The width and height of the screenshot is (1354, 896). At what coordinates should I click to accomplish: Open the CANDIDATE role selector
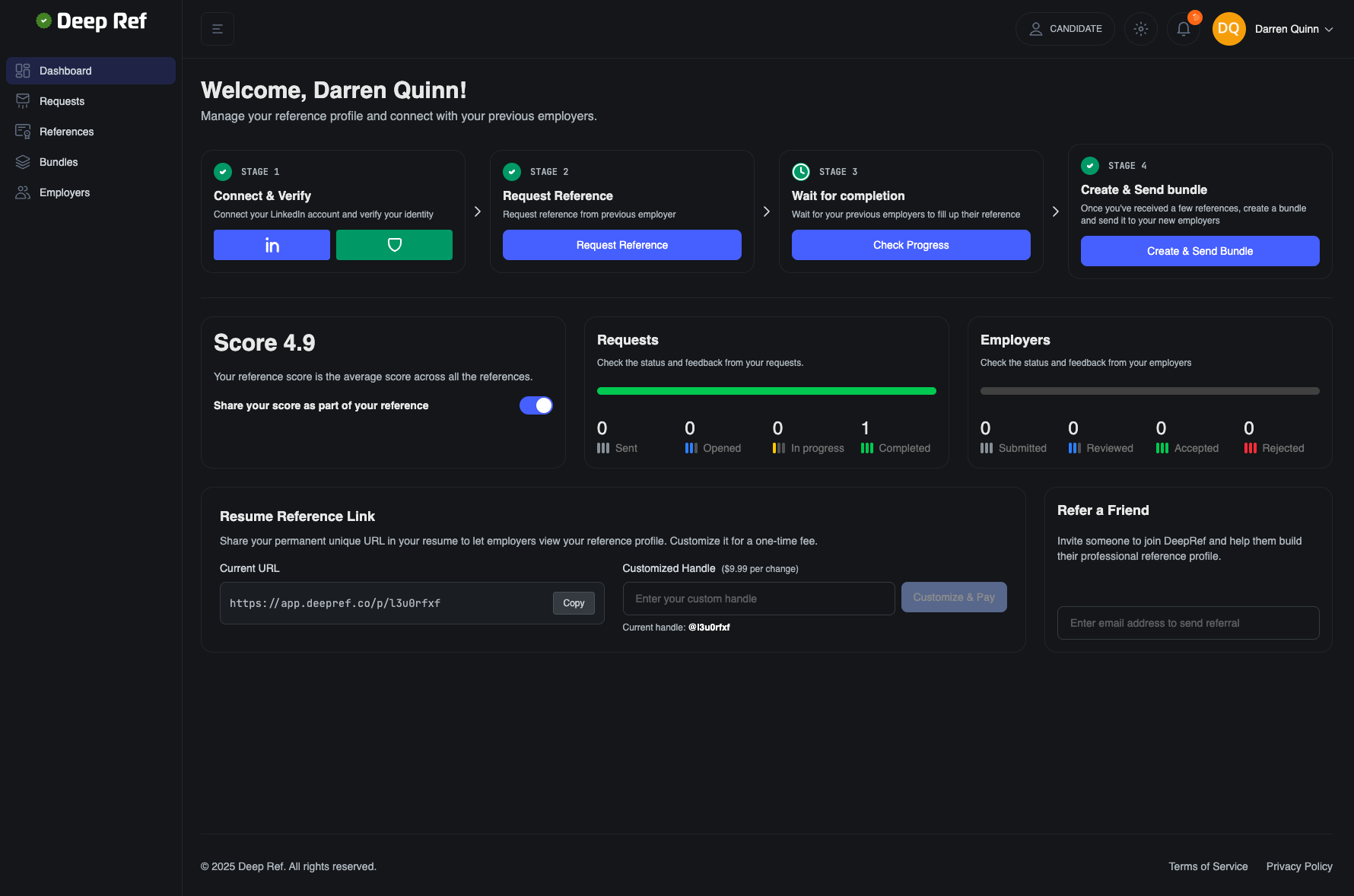pos(1065,28)
